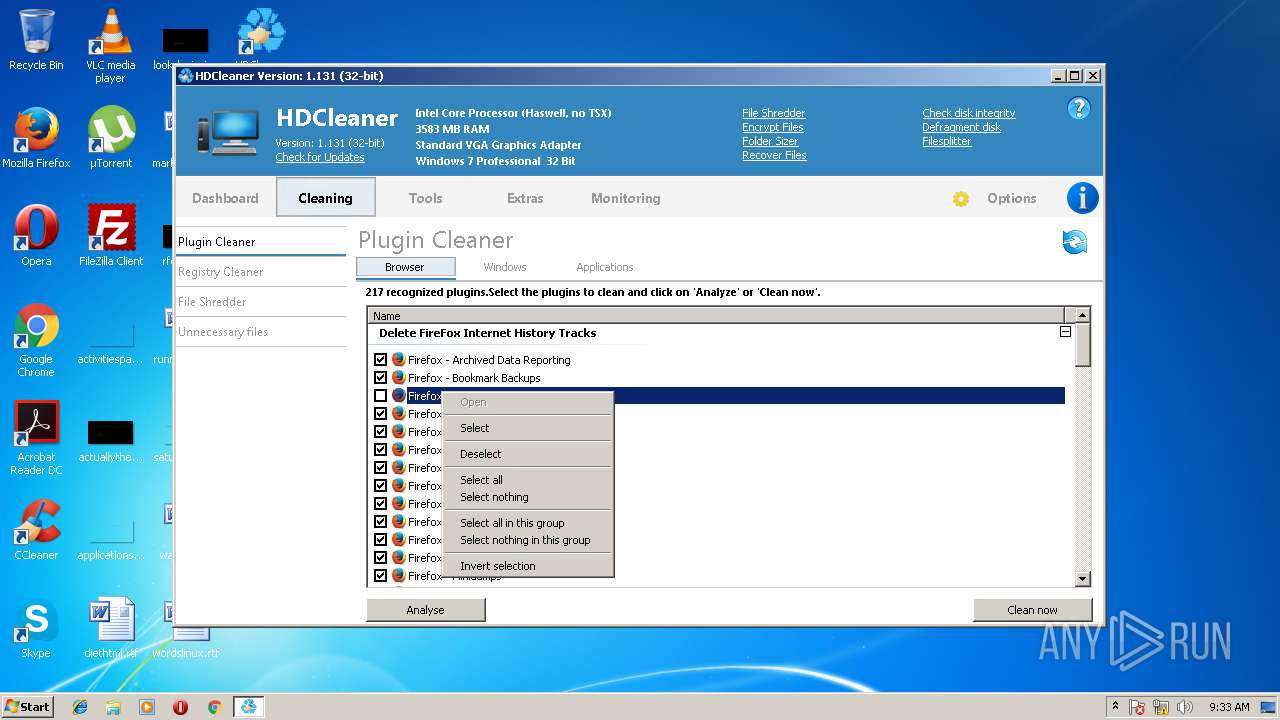Image resolution: width=1280 pixels, height=720 pixels.
Task: Click the Clean now button
Action: click(x=1032, y=610)
